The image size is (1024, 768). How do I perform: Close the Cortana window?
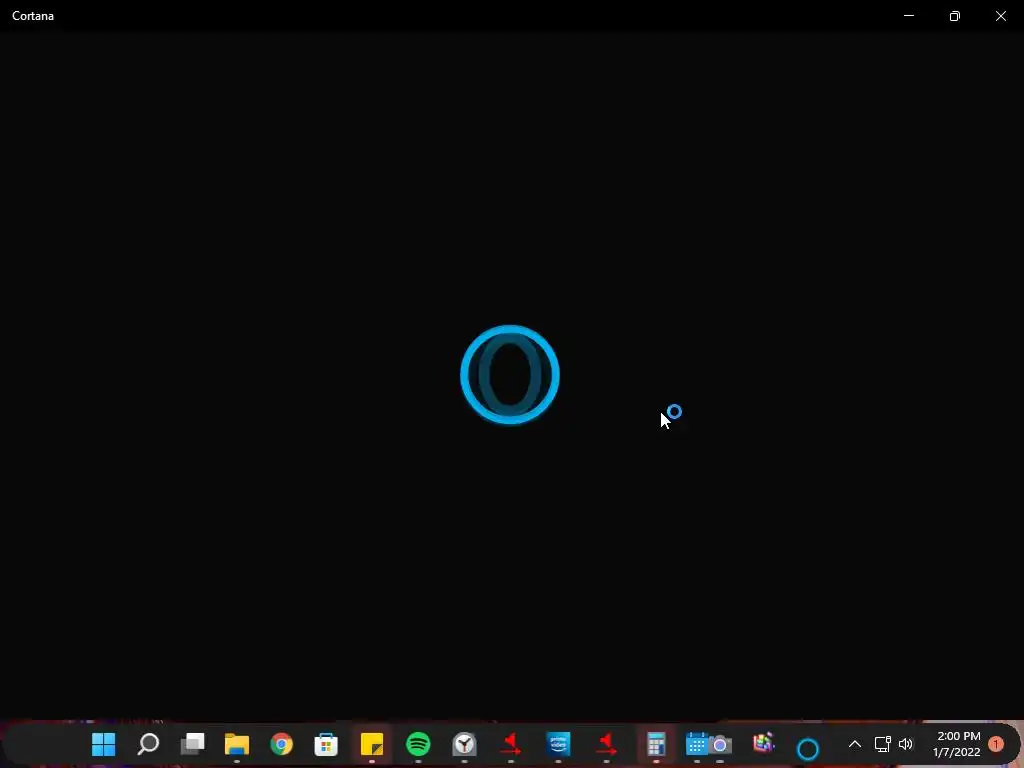click(x=1000, y=16)
